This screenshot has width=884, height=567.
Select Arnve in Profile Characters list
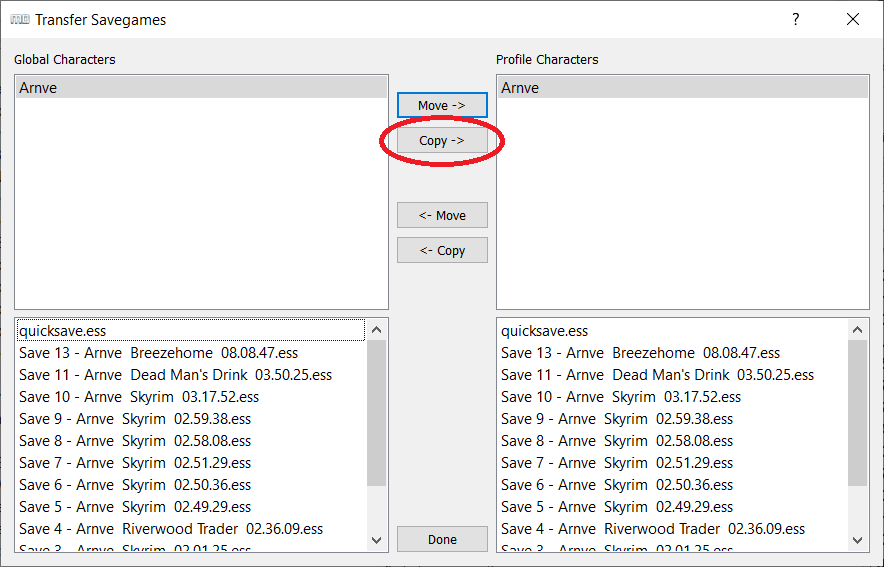pos(683,88)
